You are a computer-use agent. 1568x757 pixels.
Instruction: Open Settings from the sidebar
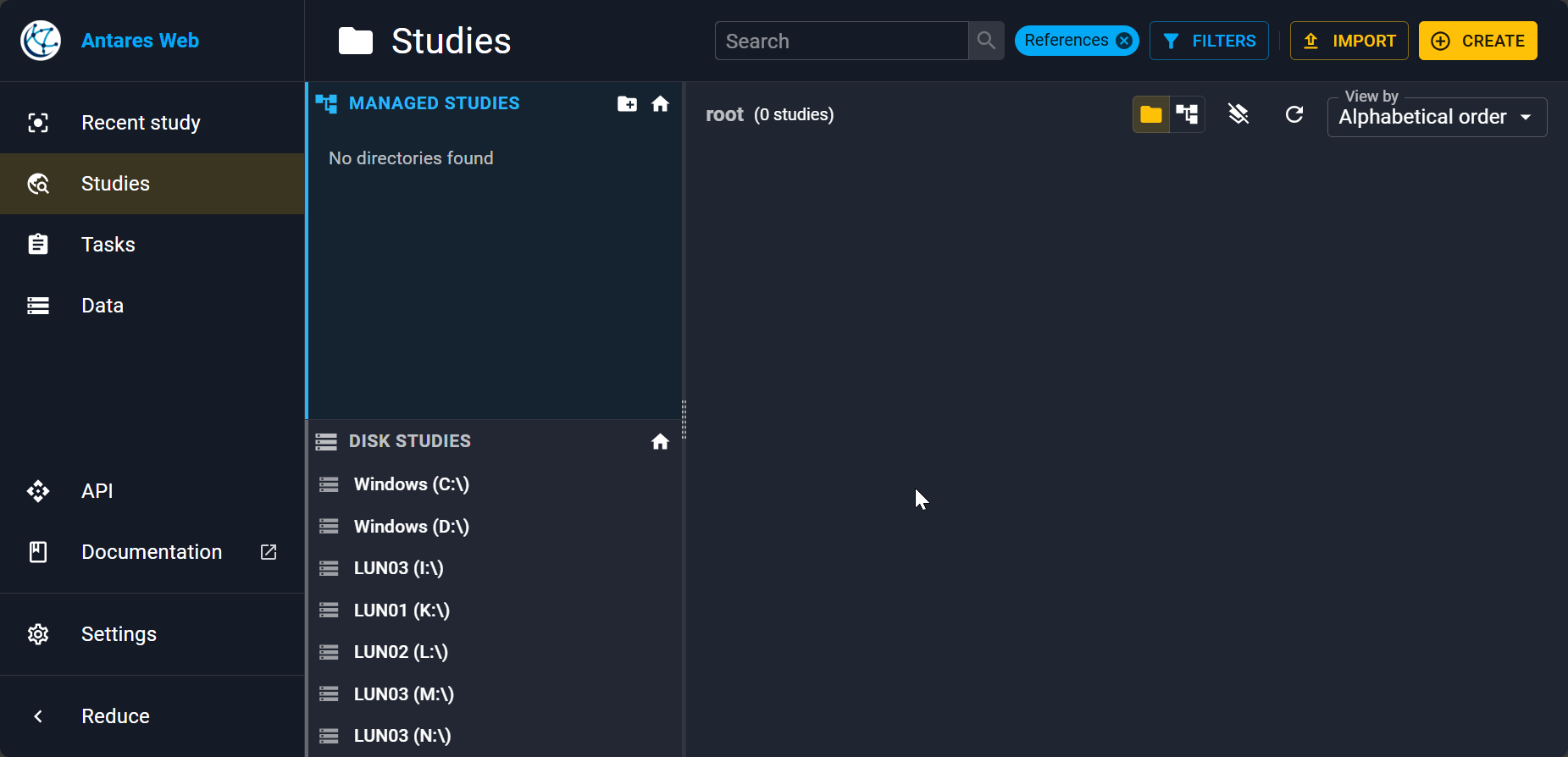point(152,634)
